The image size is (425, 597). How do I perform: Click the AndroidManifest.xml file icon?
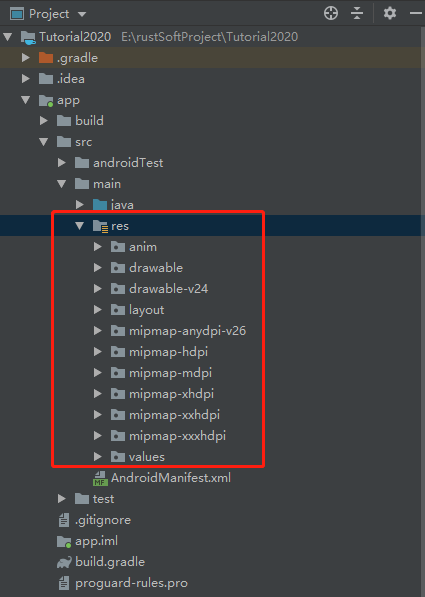tap(100, 478)
